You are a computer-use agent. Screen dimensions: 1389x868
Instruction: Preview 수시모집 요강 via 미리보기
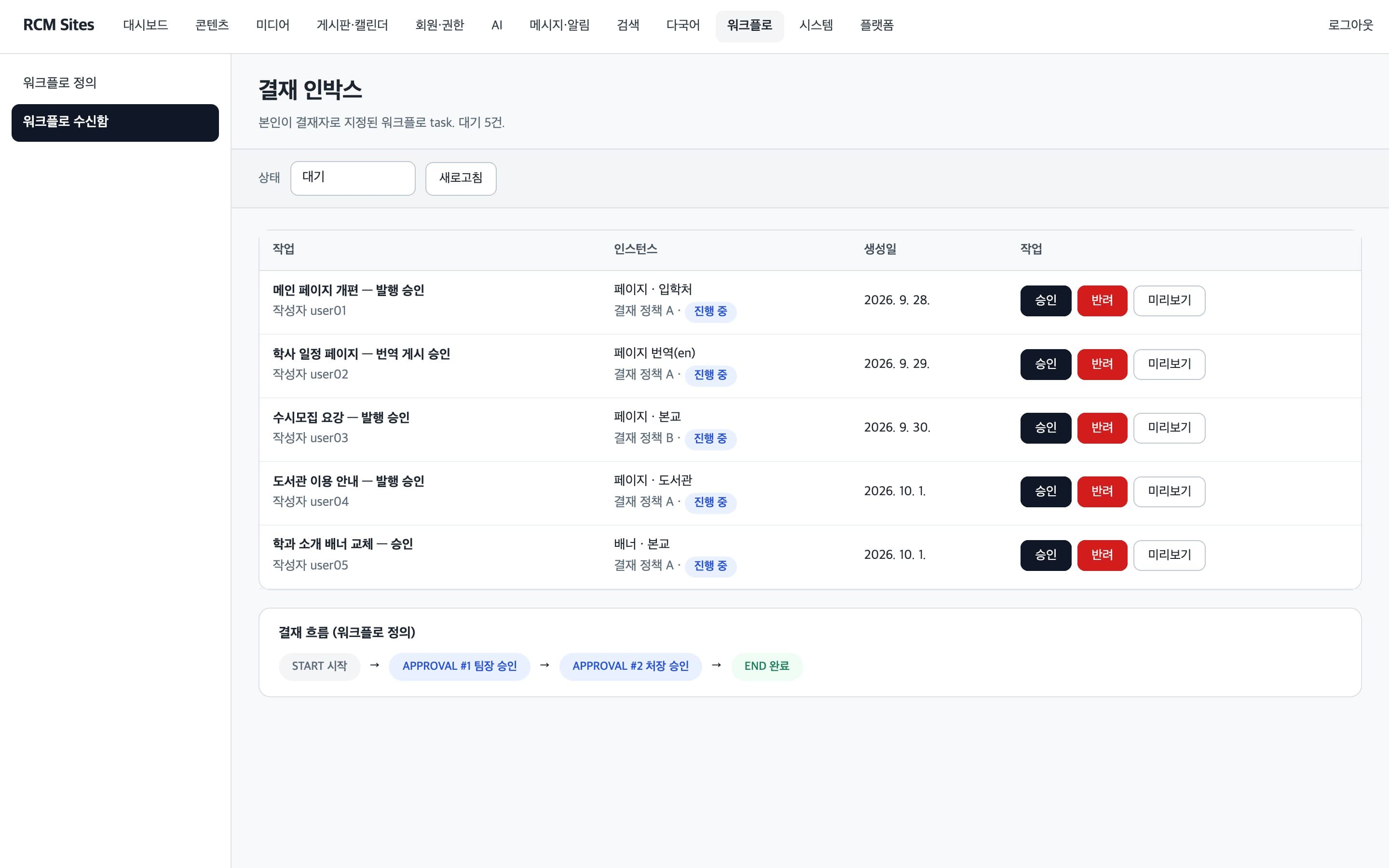(x=1169, y=428)
